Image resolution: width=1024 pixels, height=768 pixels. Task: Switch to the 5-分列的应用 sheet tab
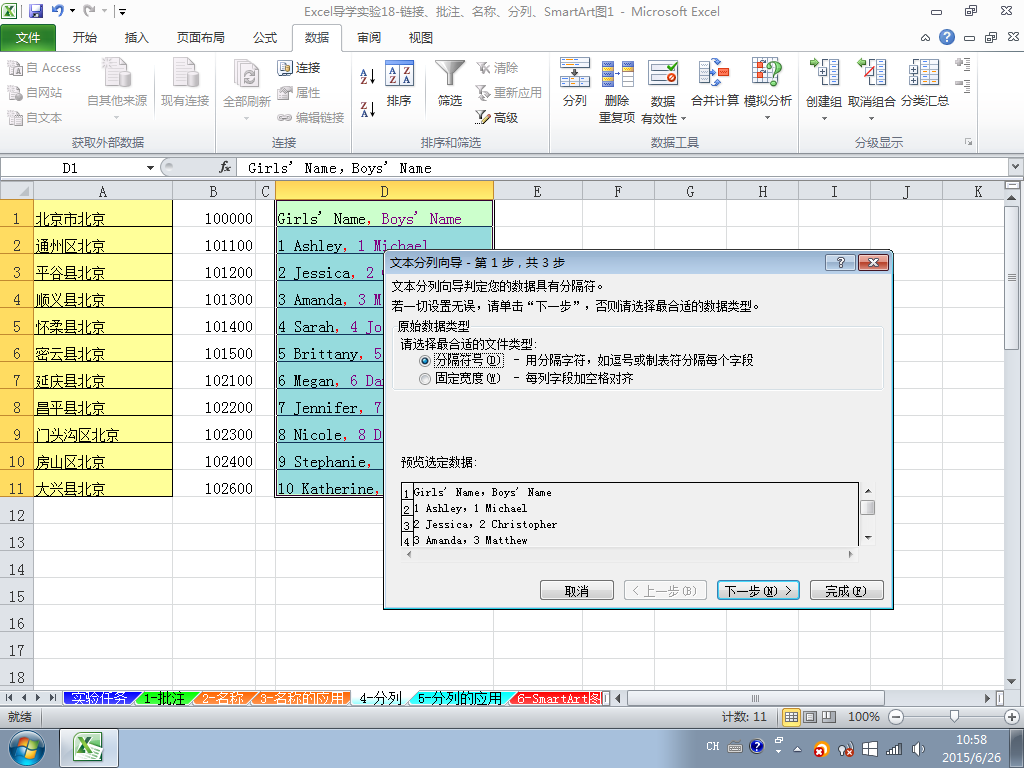tap(460, 698)
